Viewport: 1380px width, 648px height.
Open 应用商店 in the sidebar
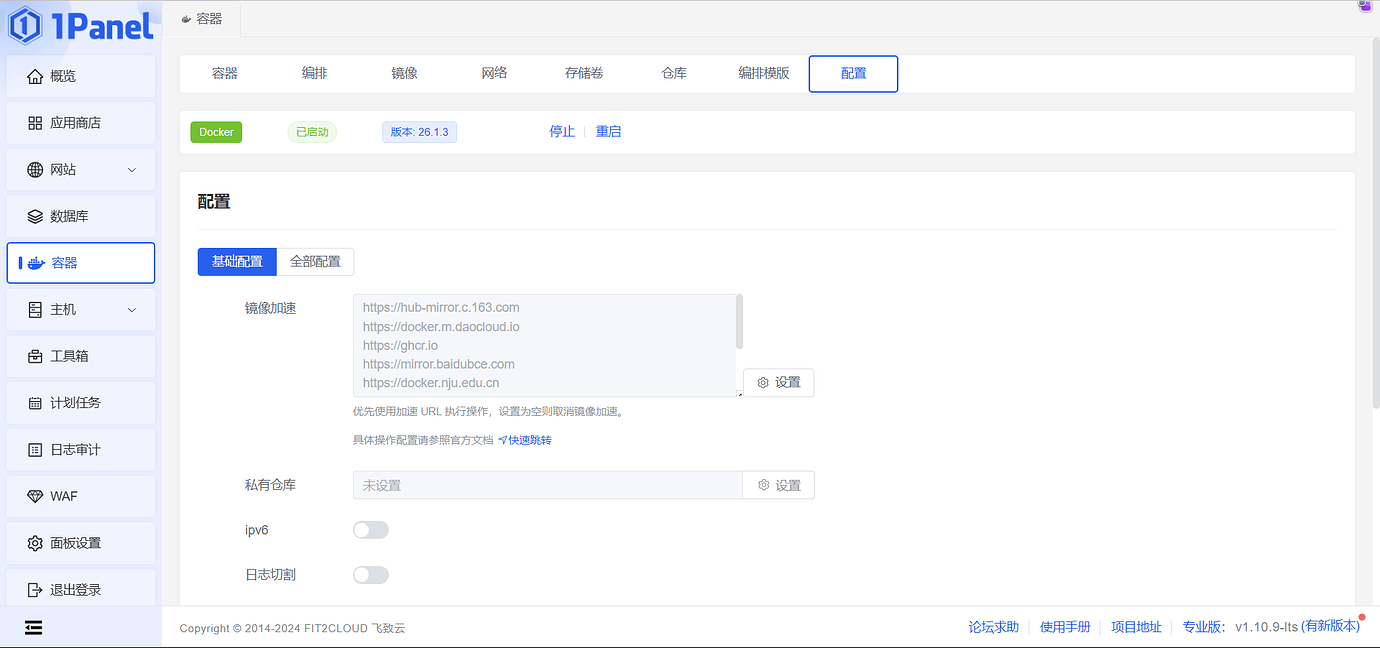(81, 123)
